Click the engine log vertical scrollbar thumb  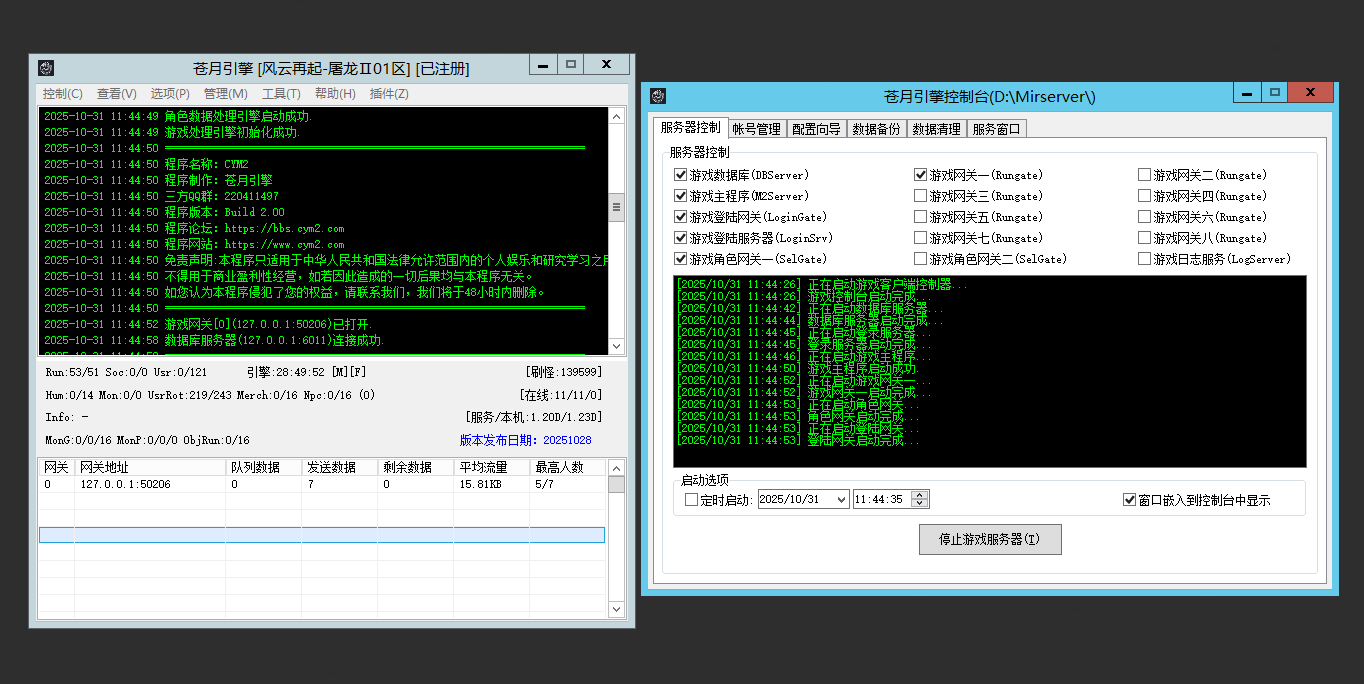click(616, 208)
